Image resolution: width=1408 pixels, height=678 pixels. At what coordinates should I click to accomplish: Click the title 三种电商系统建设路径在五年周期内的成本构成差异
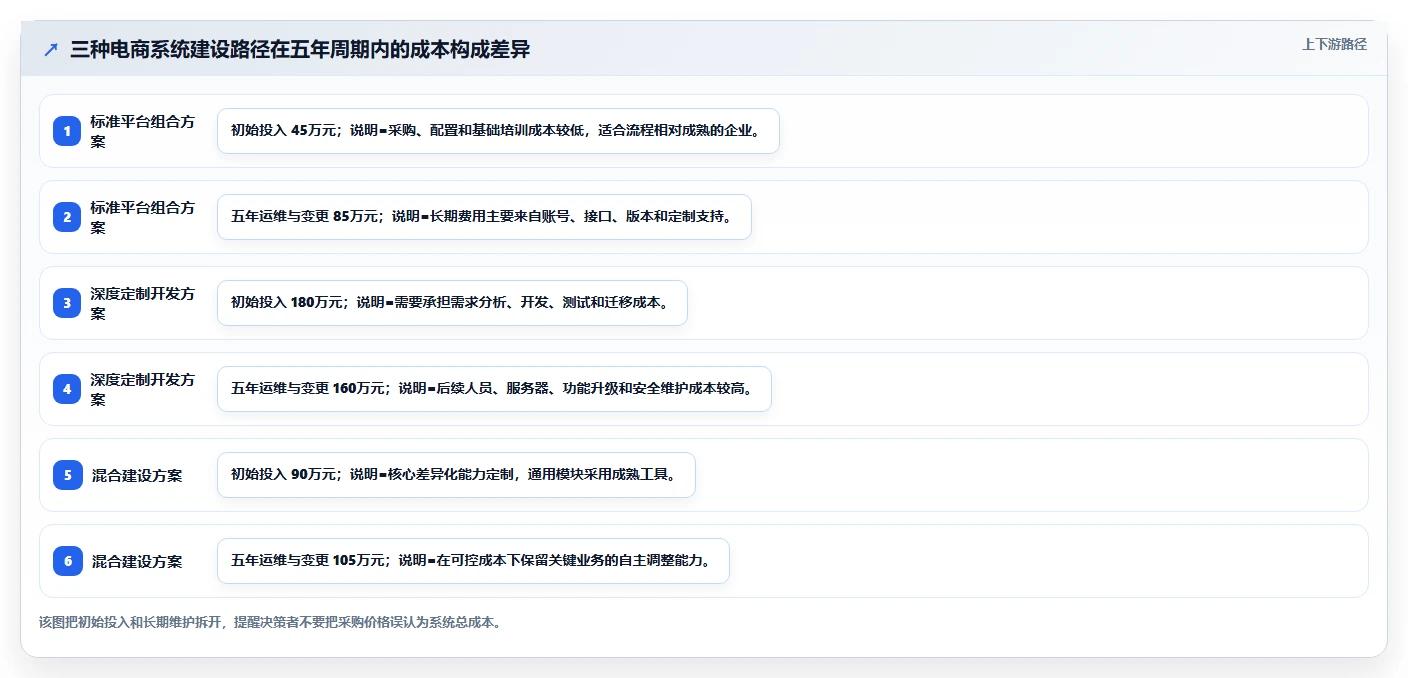300,50
